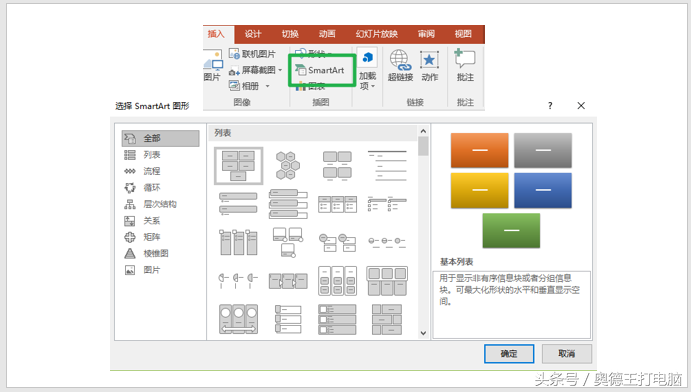The image size is (691, 392).
Task: Select 层次结构 hierarchy category
Action: click(160, 204)
